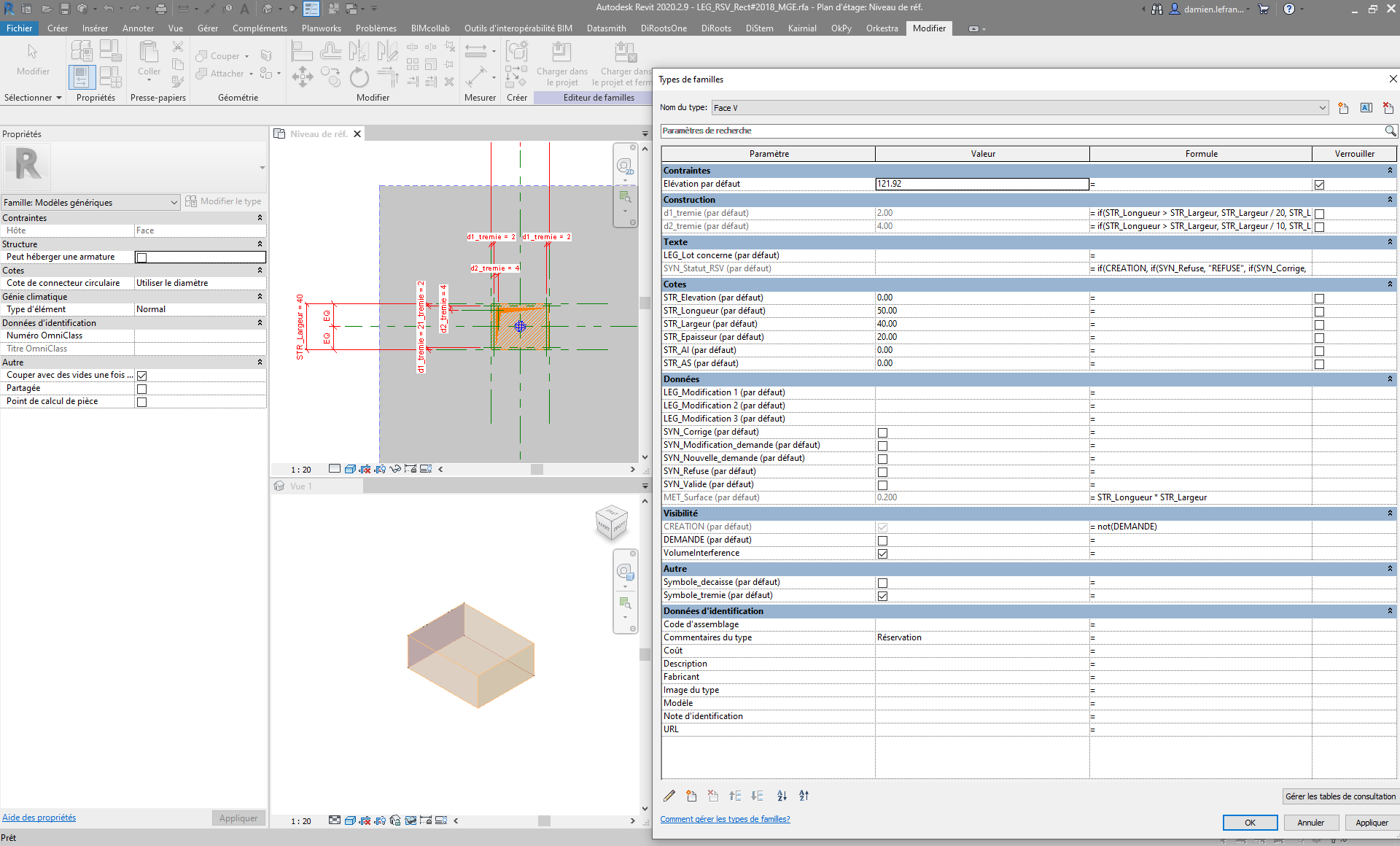1400x846 pixels.
Task: Enable the SYN_Corrige checkbox
Action: (x=882, y=432)
